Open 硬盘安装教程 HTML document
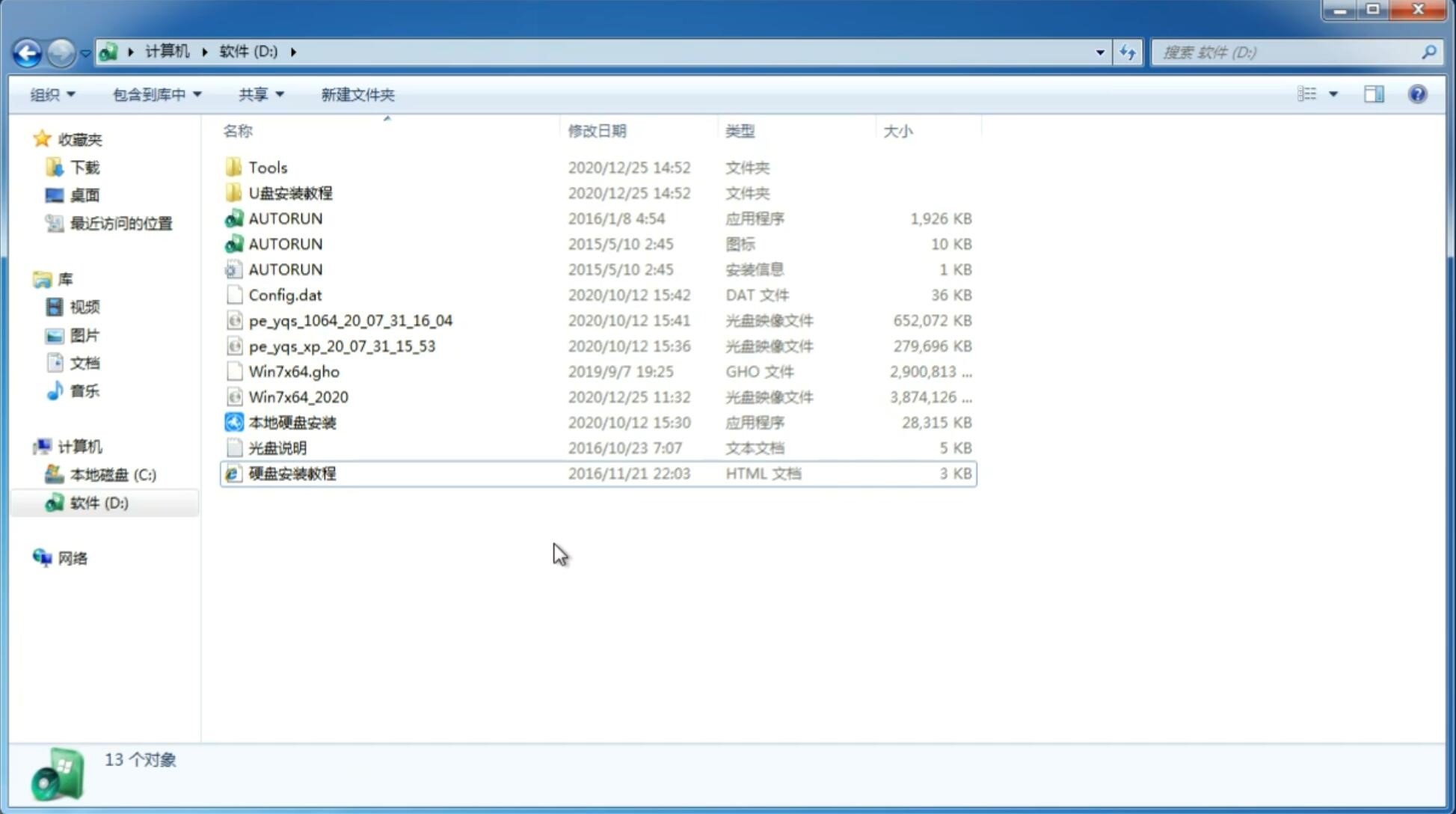 pos(291,473)
